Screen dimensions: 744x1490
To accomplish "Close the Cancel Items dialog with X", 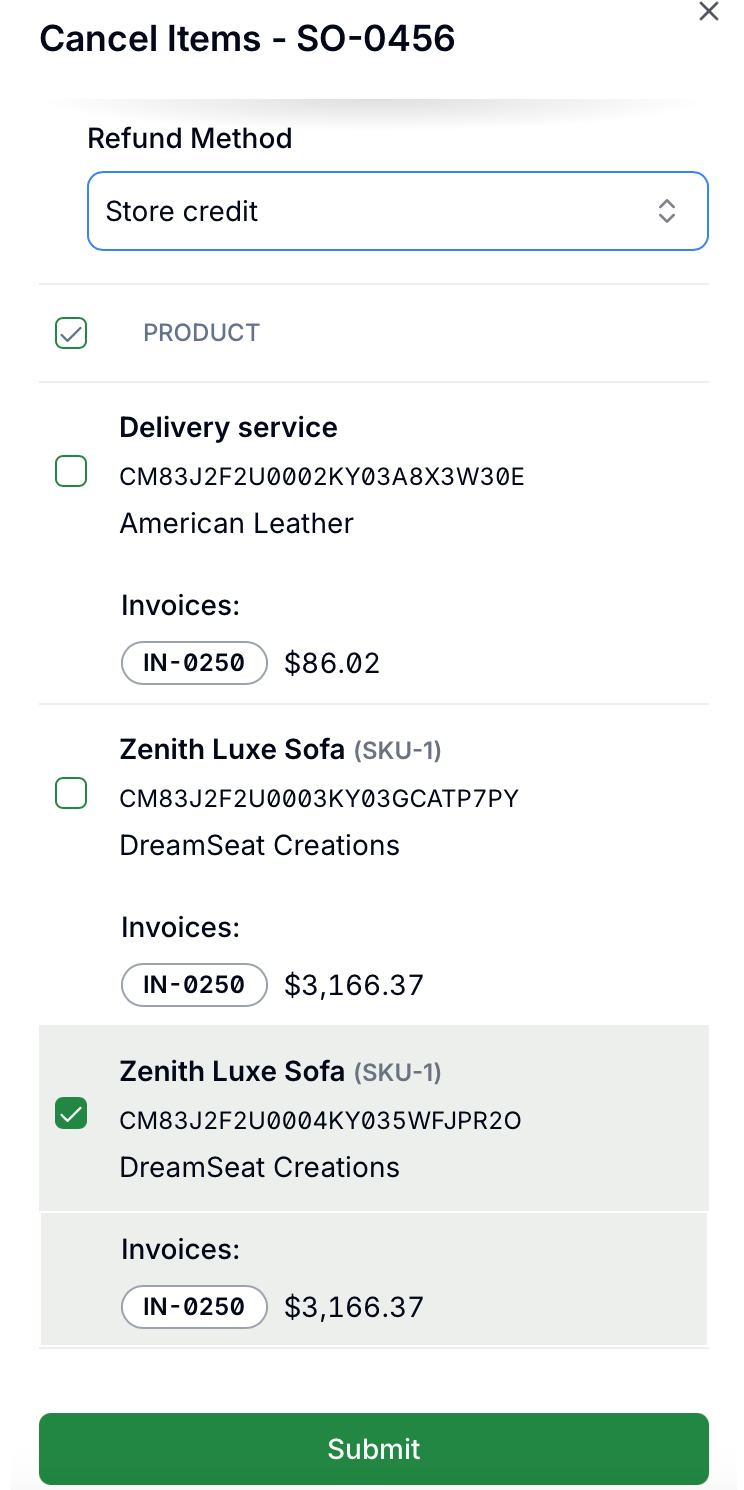I will pyautogui.click(x=708, y=12).
